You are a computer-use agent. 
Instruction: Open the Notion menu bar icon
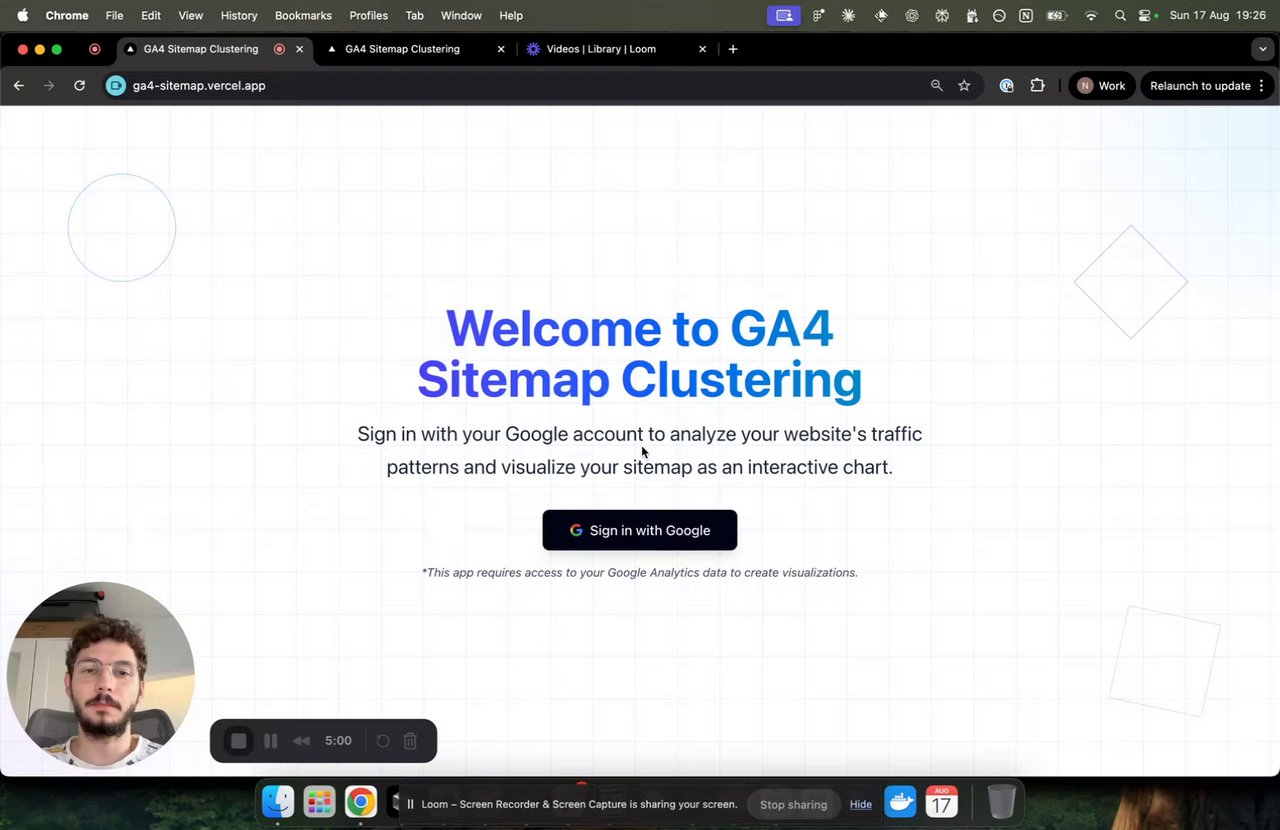click(x=1026, y=15)
